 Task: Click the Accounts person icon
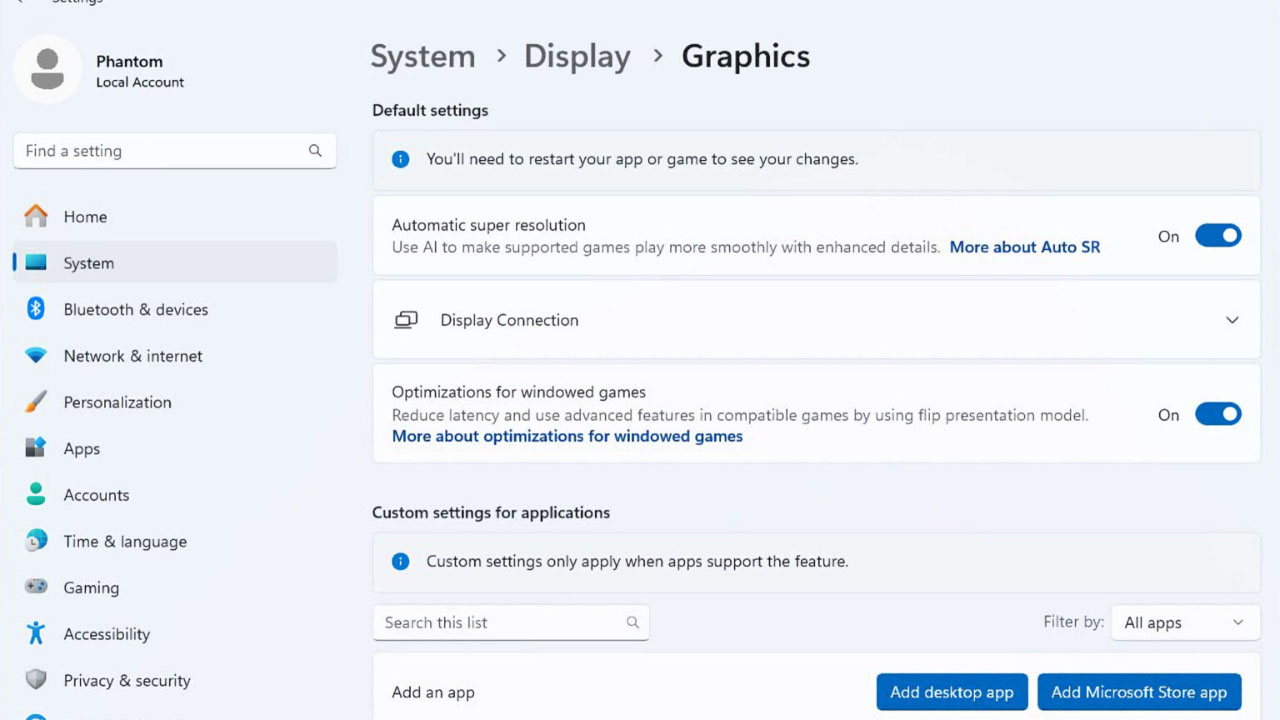pos(36,494)
